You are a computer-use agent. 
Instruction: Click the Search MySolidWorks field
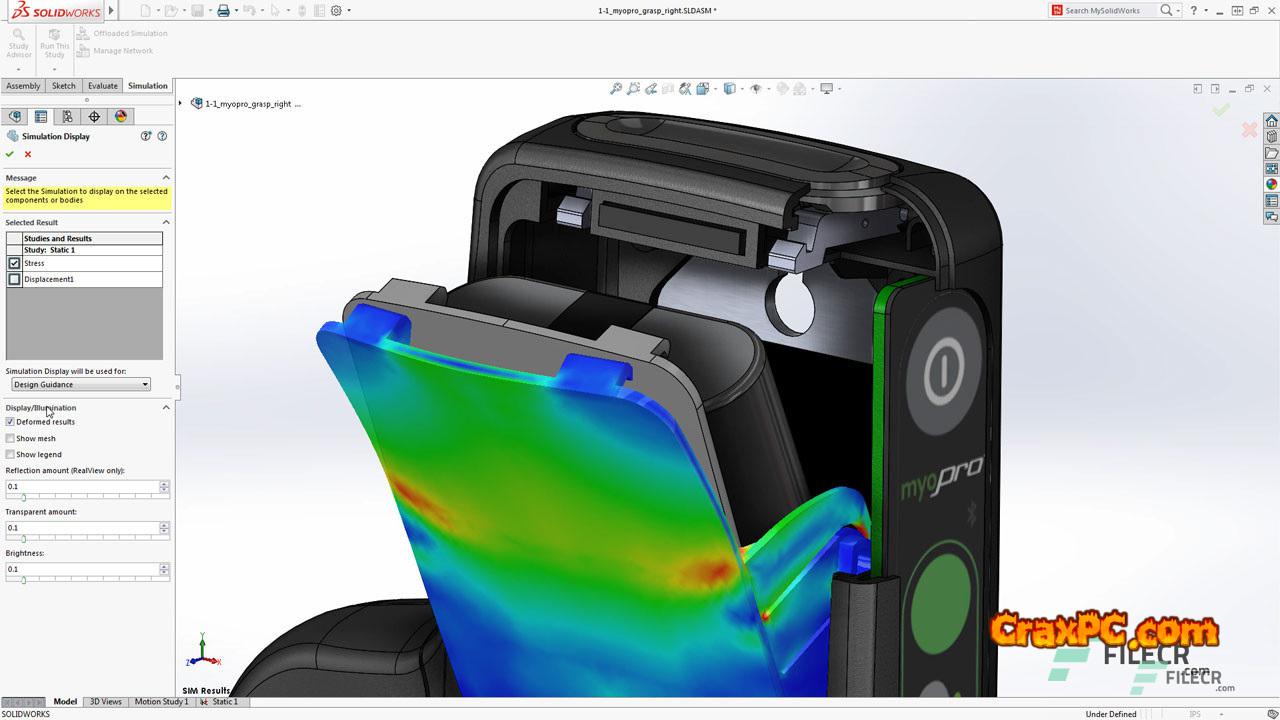click(1108, 11)
